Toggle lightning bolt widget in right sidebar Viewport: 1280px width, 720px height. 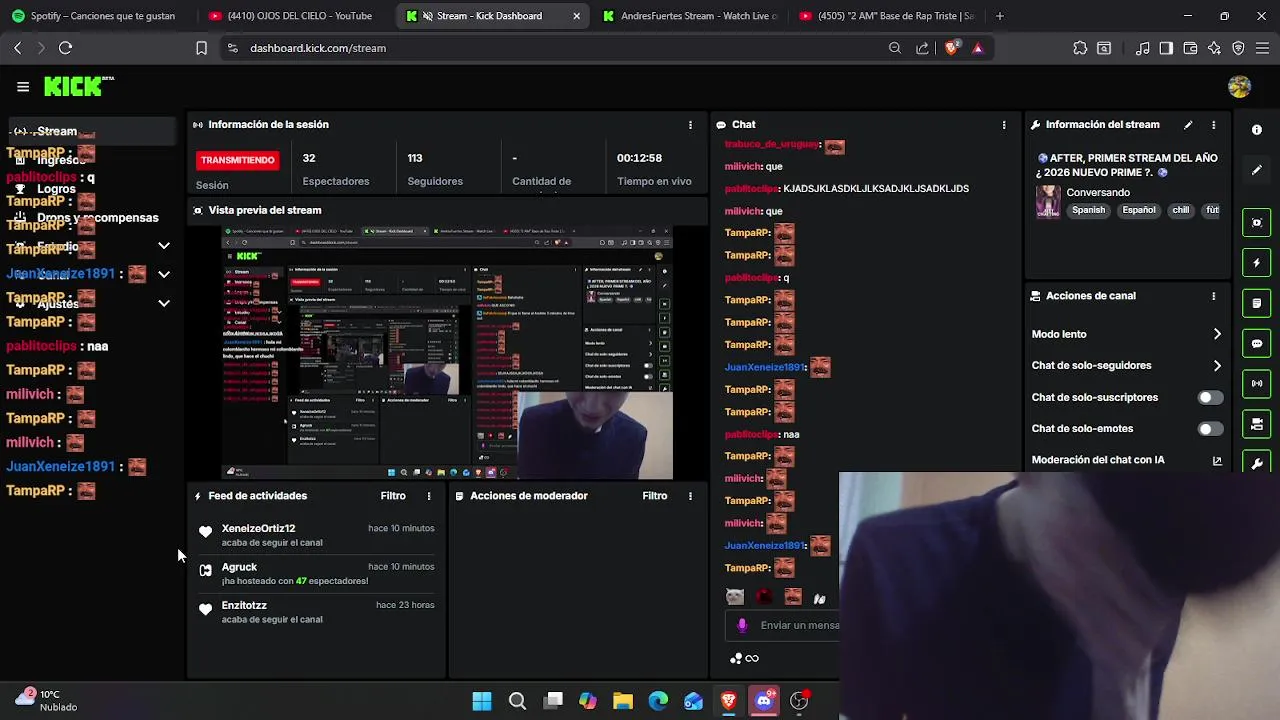[x=1257, y=263]
